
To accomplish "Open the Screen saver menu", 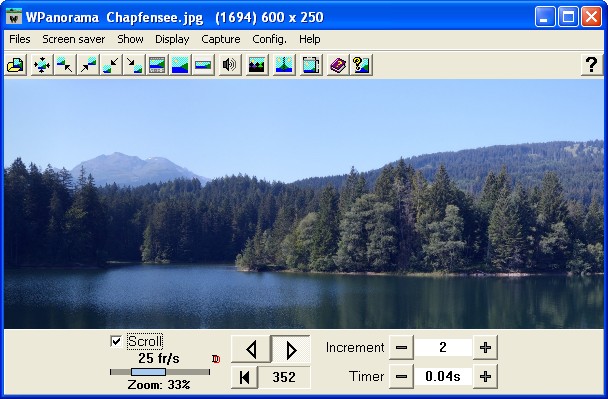I will [x=74, y=39].
